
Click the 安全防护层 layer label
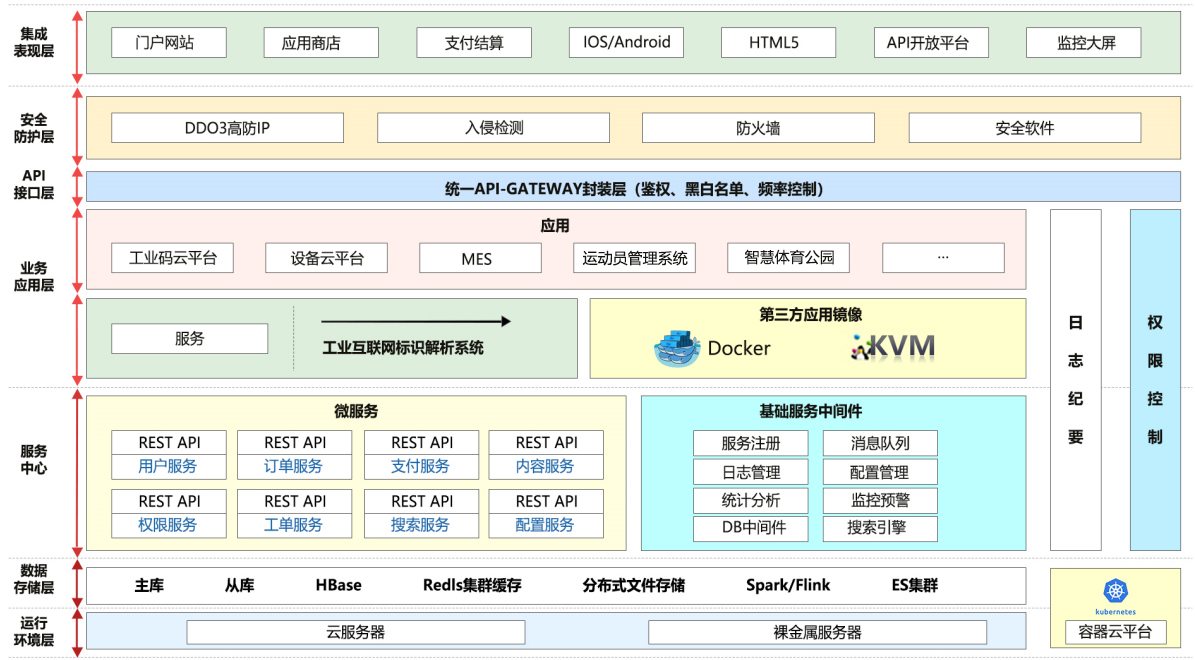pos(34,128)
